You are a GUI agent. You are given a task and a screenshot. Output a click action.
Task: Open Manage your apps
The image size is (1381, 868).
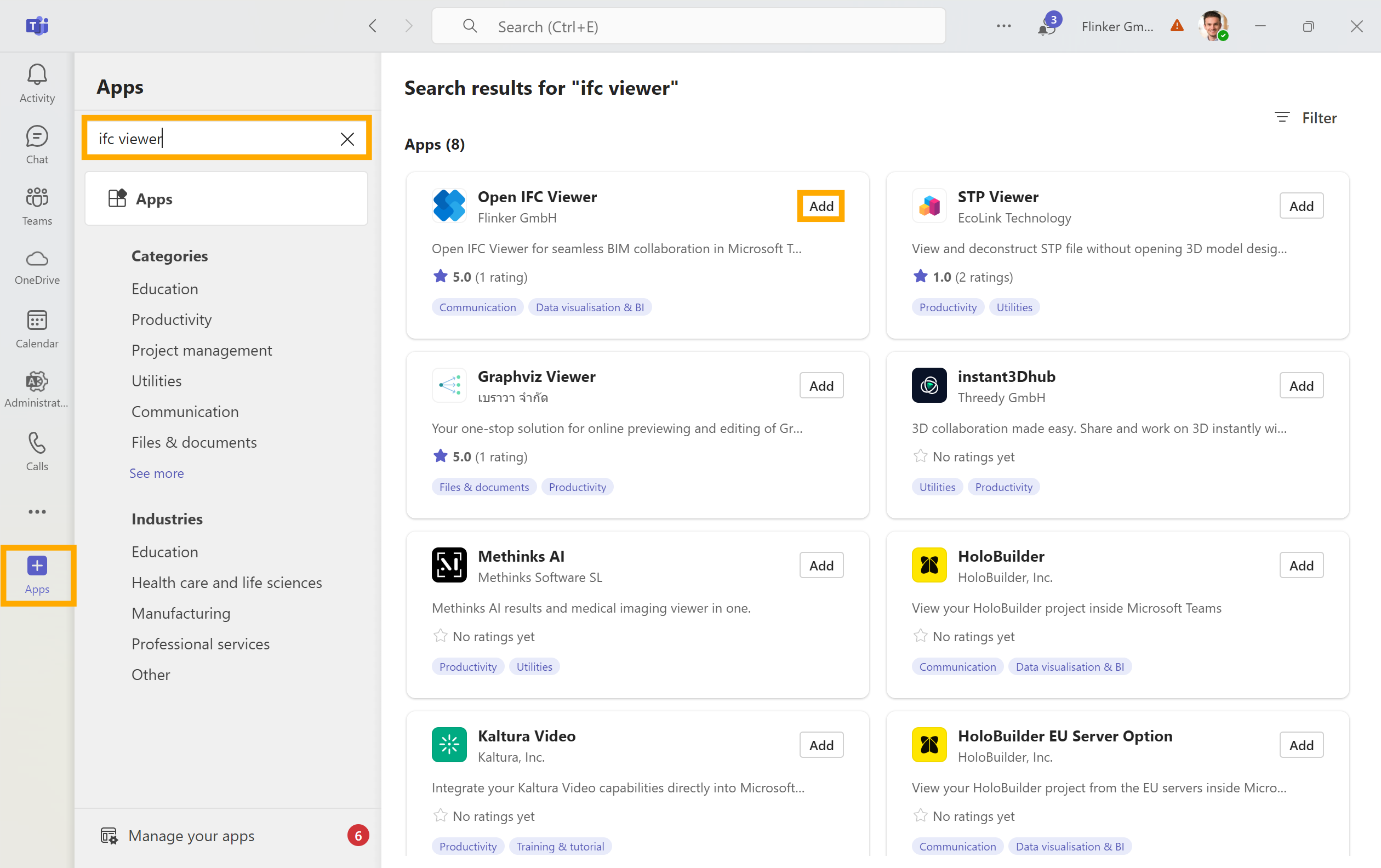pos(191,835)
